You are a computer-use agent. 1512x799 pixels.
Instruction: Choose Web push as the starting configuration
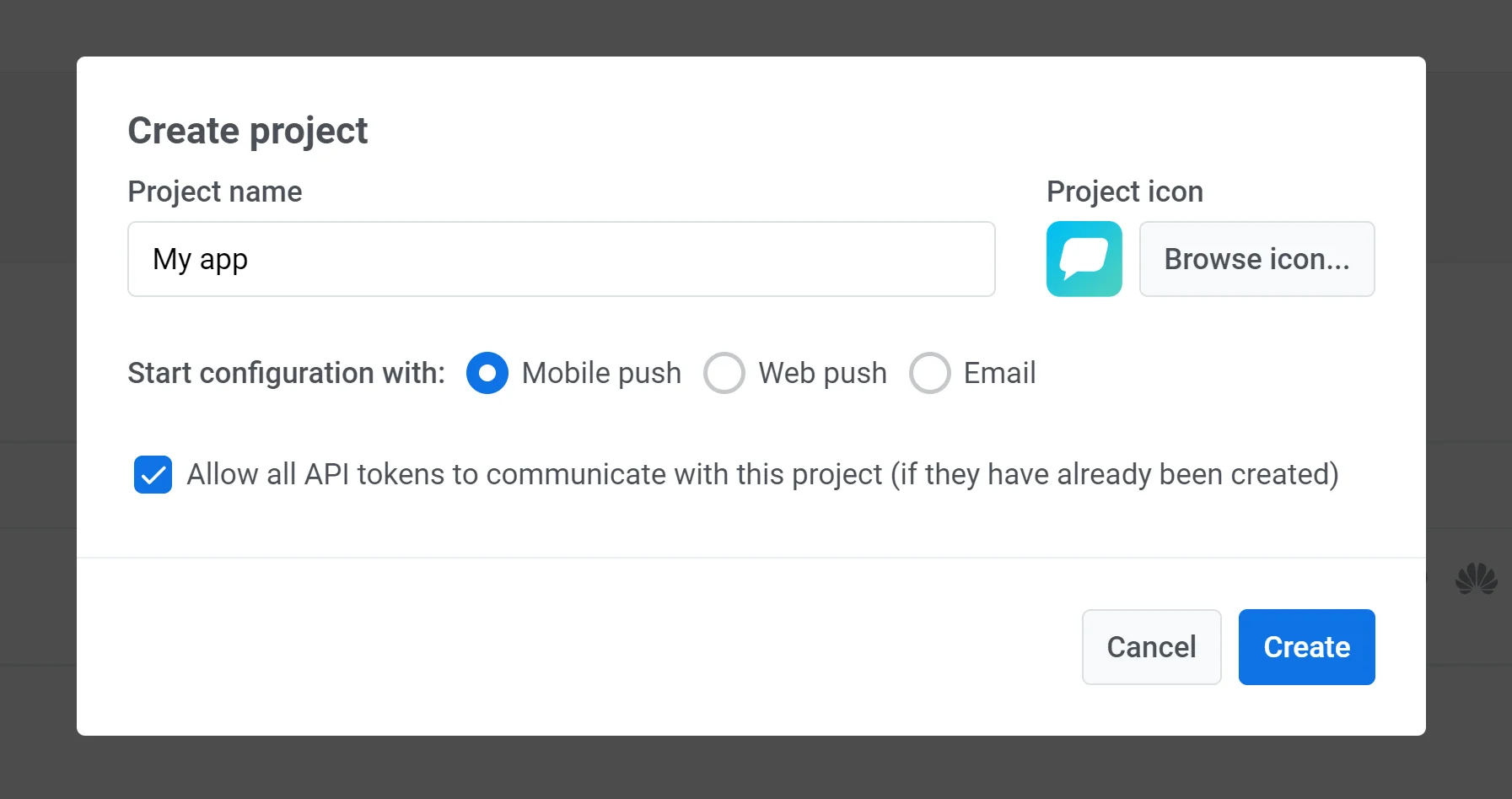point(724,373)
